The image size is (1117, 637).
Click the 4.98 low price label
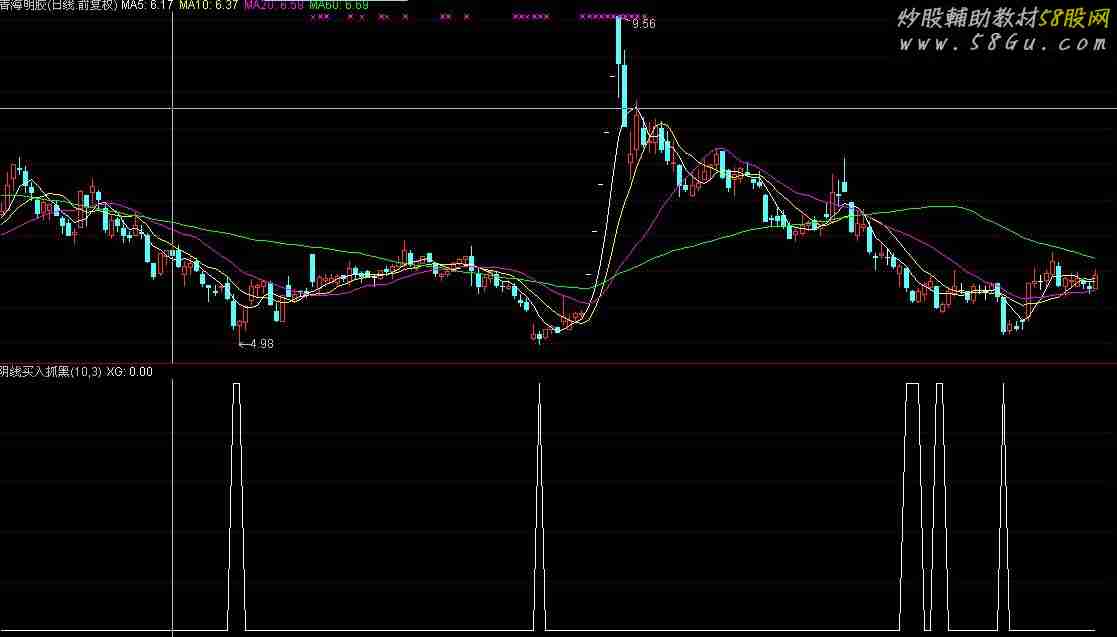tap(262, 343)
